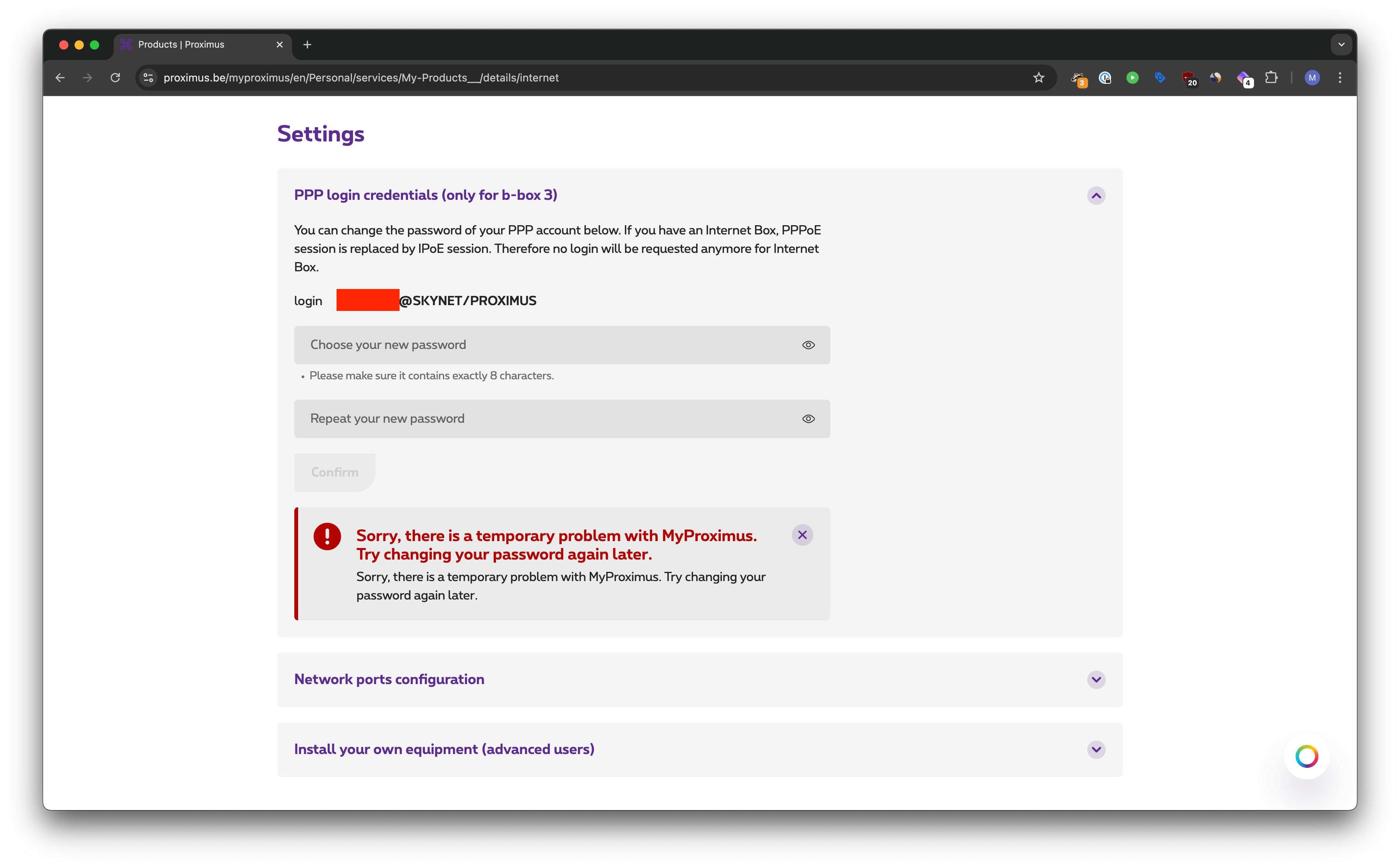Open the Chrome profile avatar M

pos(1312,78)
